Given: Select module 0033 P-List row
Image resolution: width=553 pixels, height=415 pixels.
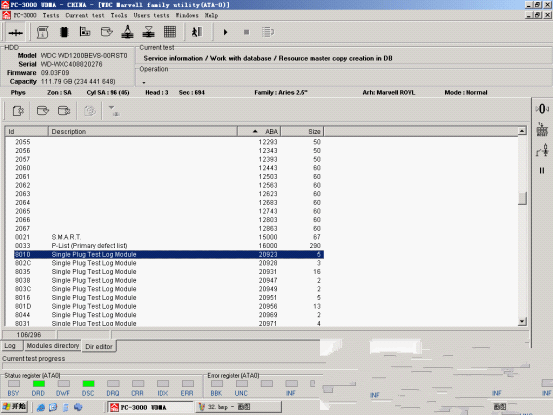Looking at the screenshot, I should coord(169,246).
